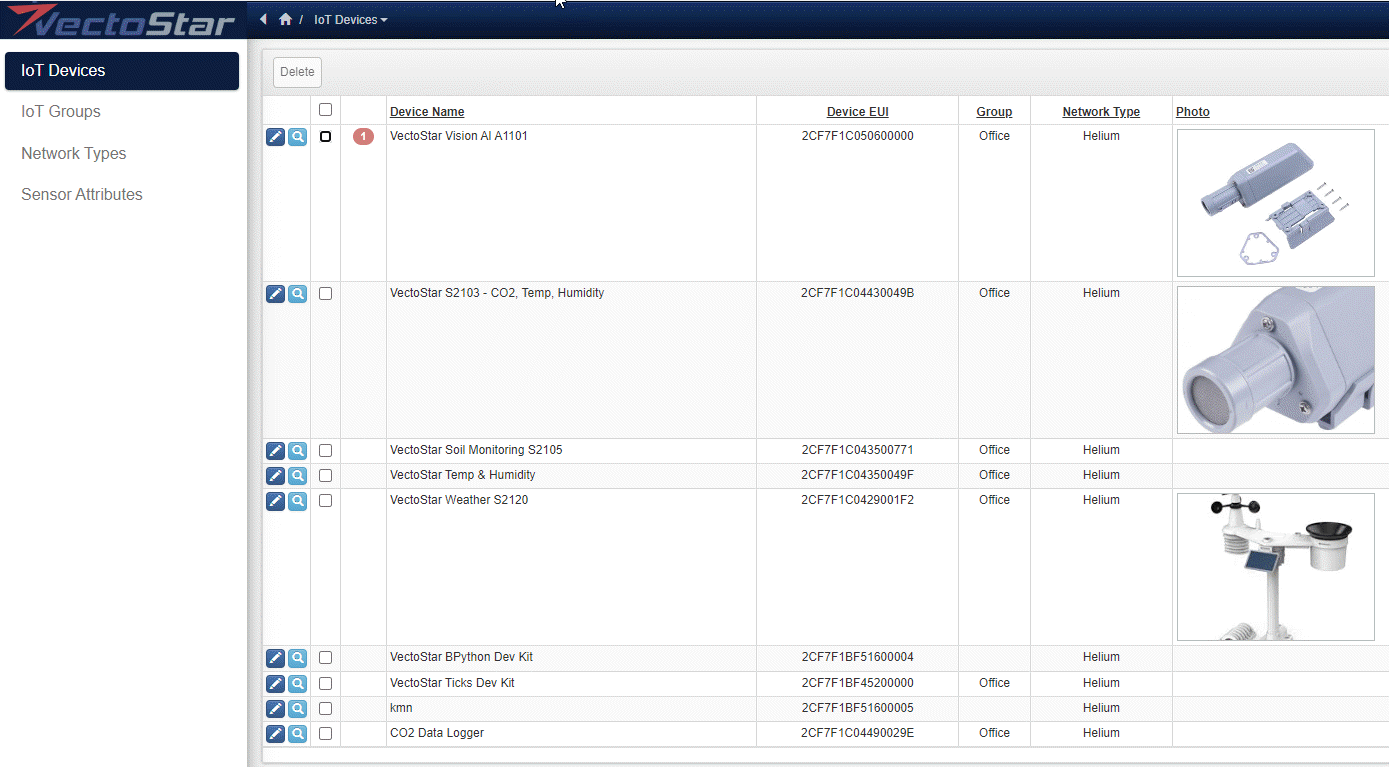
Task: Edit VectoStar Soil Monitoring S2105 pencil icon
Action: click(x=275, y=451)
